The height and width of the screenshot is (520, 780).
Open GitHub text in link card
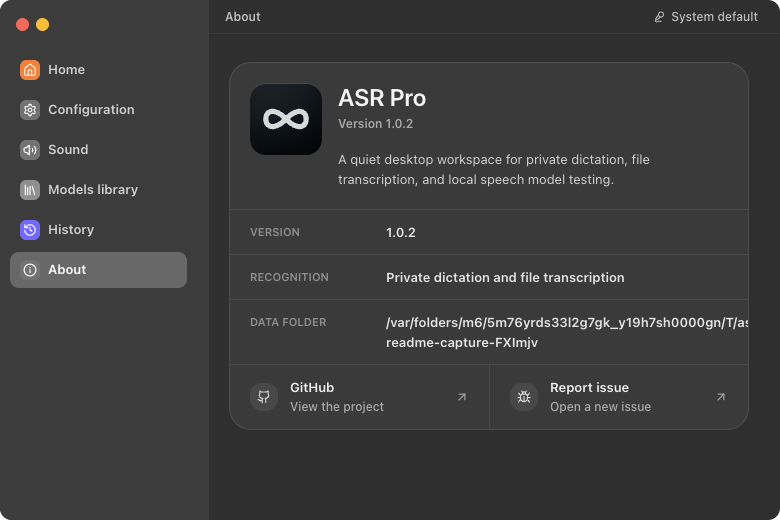tap(312, 388)
